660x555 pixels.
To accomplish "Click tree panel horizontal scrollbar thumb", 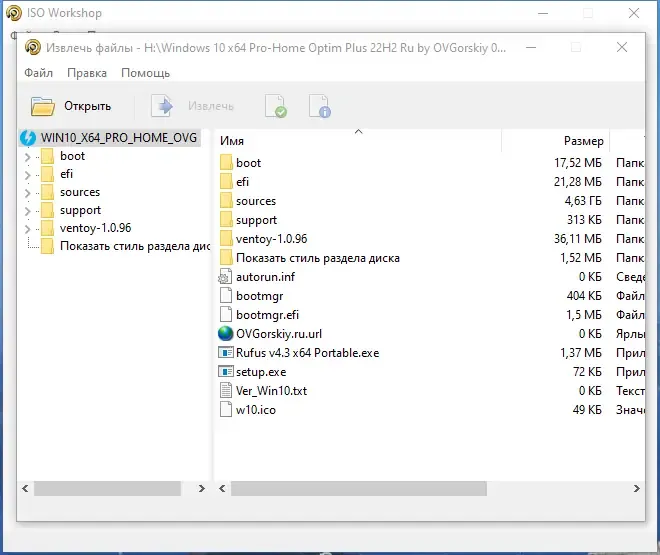I will [107, 489].
